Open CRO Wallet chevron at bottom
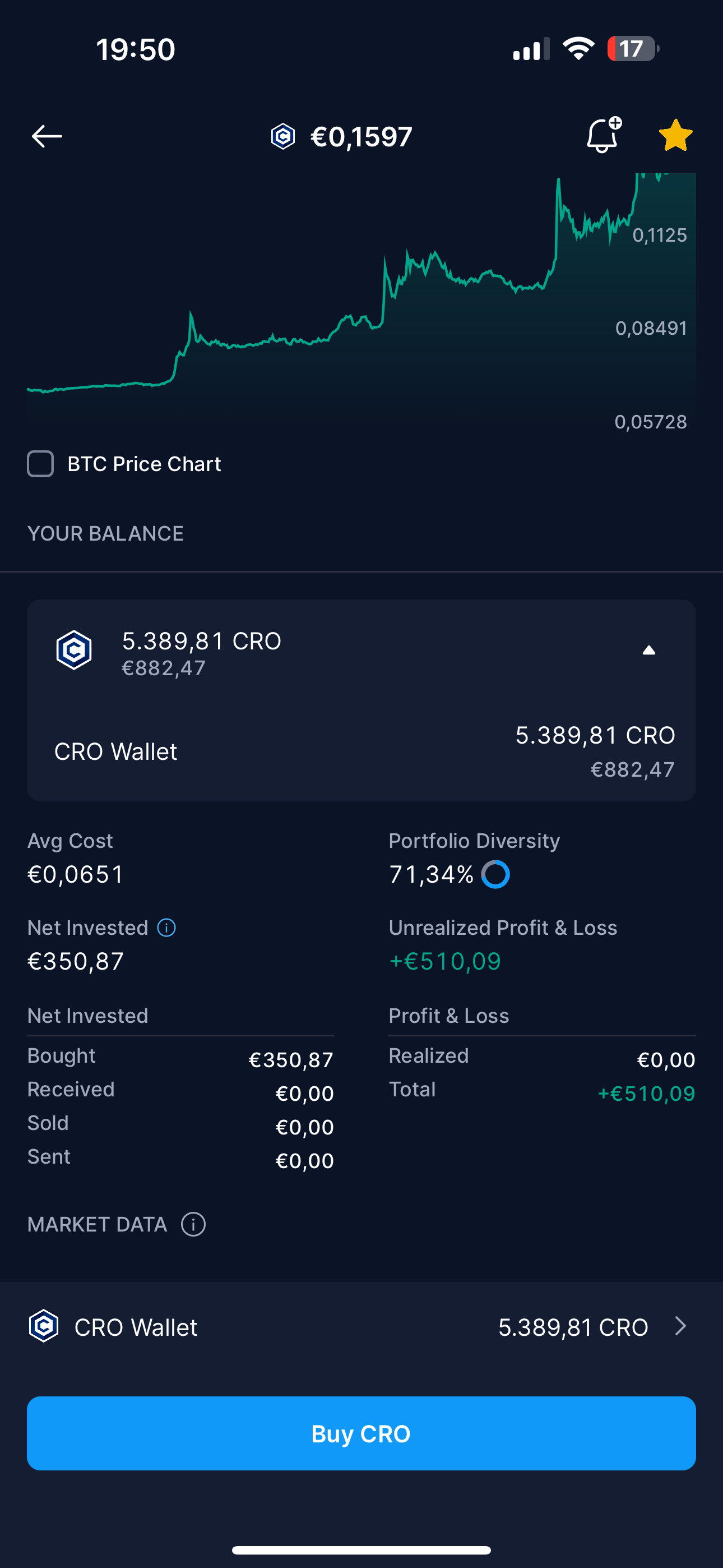 click(x=681, y=1326)
